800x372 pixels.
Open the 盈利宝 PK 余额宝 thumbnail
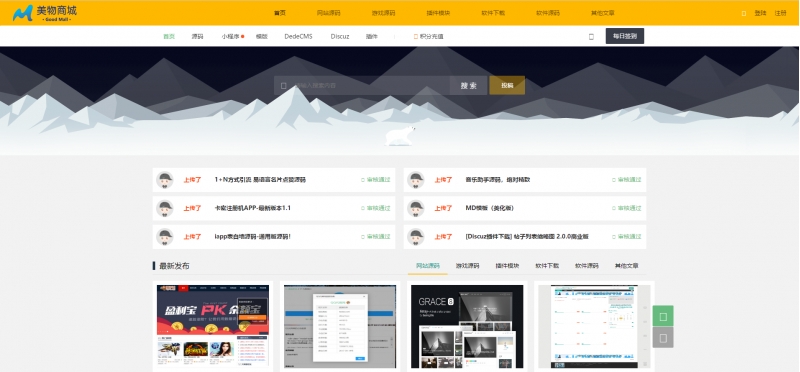coord(213,327)
